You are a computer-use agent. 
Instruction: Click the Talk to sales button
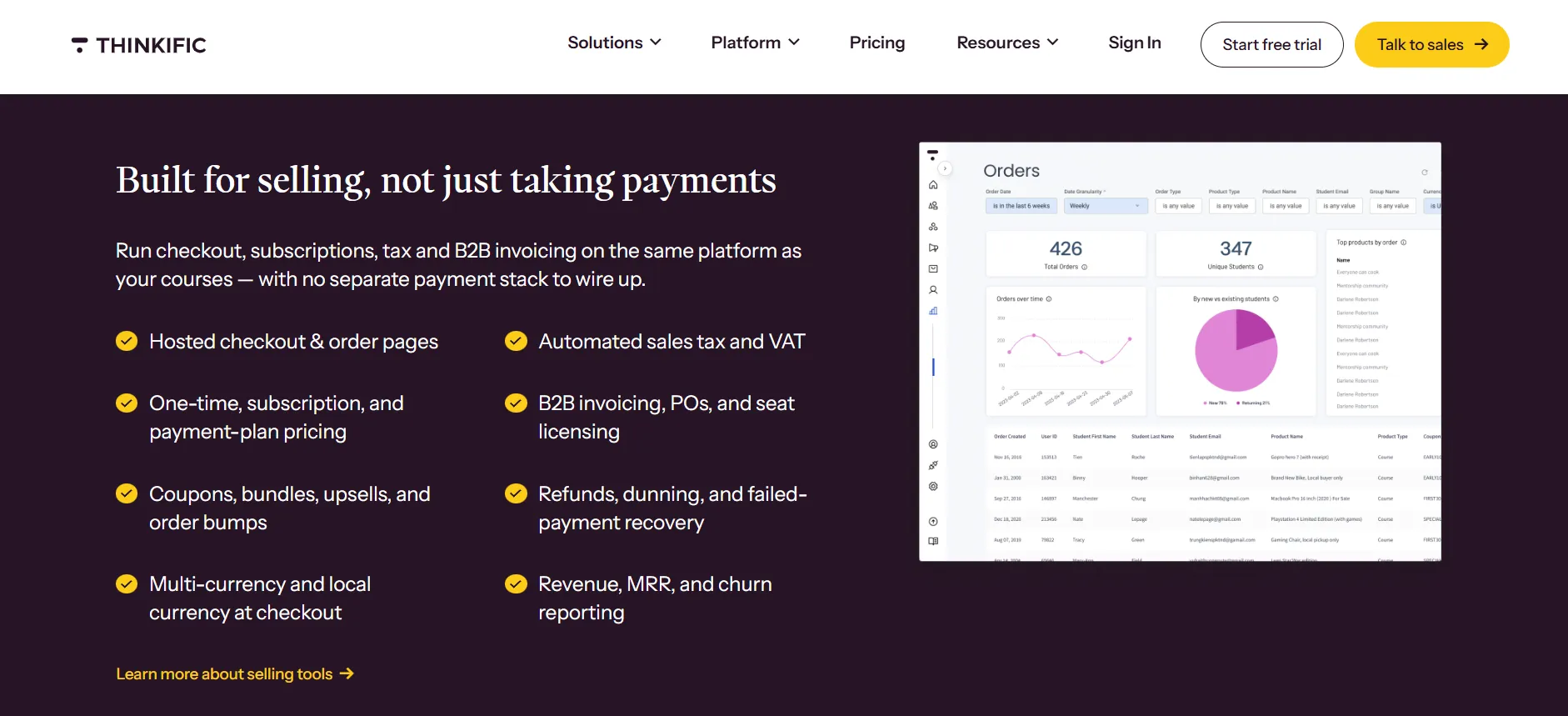tap(1431, 45)
